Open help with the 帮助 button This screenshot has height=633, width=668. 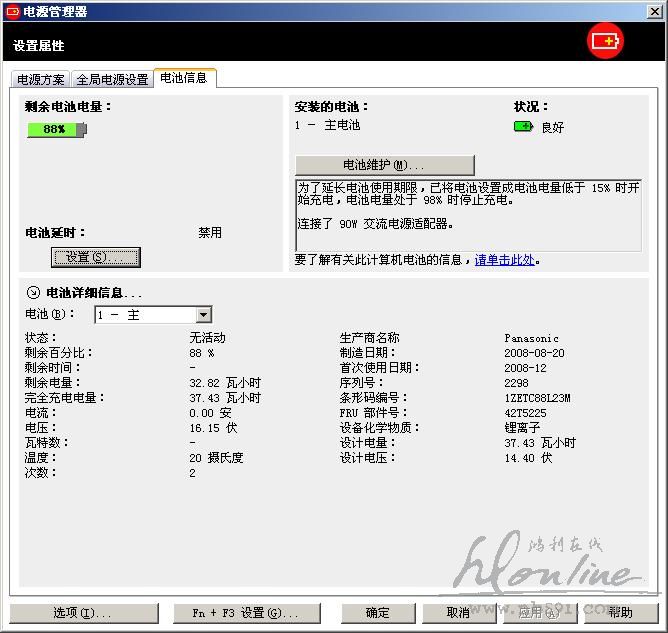pos(620,613)
